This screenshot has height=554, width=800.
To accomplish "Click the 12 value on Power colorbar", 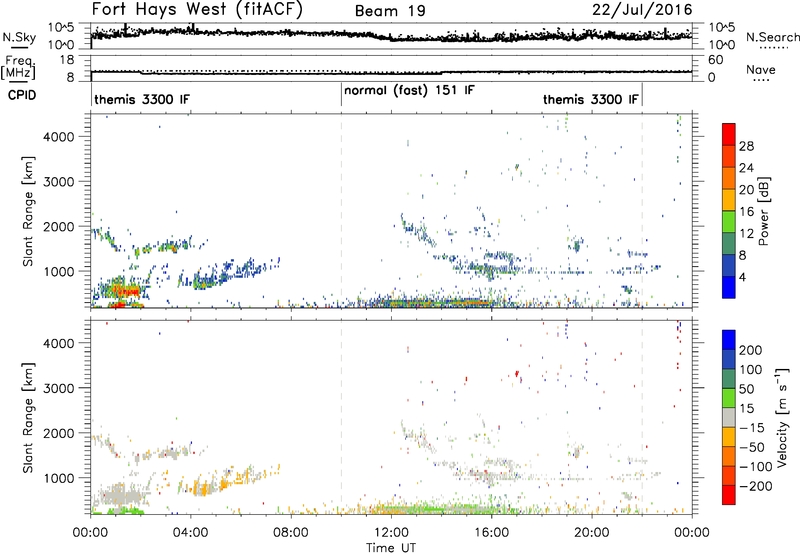I will click(746, 234).
